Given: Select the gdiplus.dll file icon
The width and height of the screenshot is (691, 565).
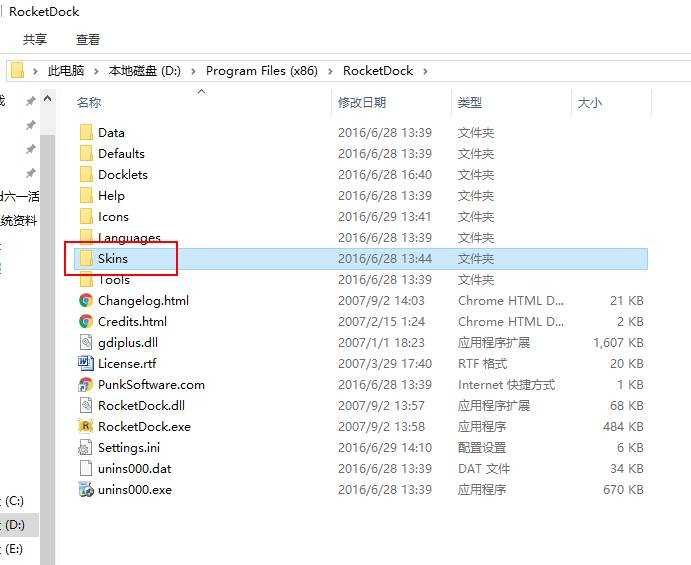Looking at the screenshot, I should click(86, 342).
